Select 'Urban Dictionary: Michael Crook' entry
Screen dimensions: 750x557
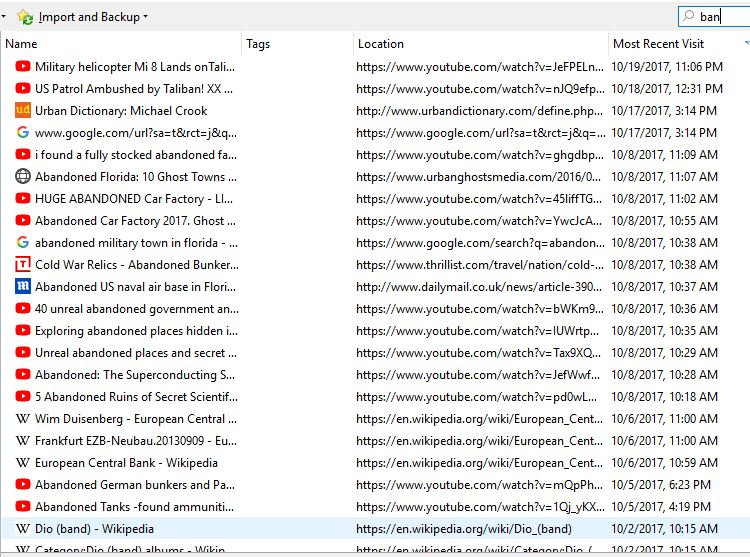tap(121, 111)
